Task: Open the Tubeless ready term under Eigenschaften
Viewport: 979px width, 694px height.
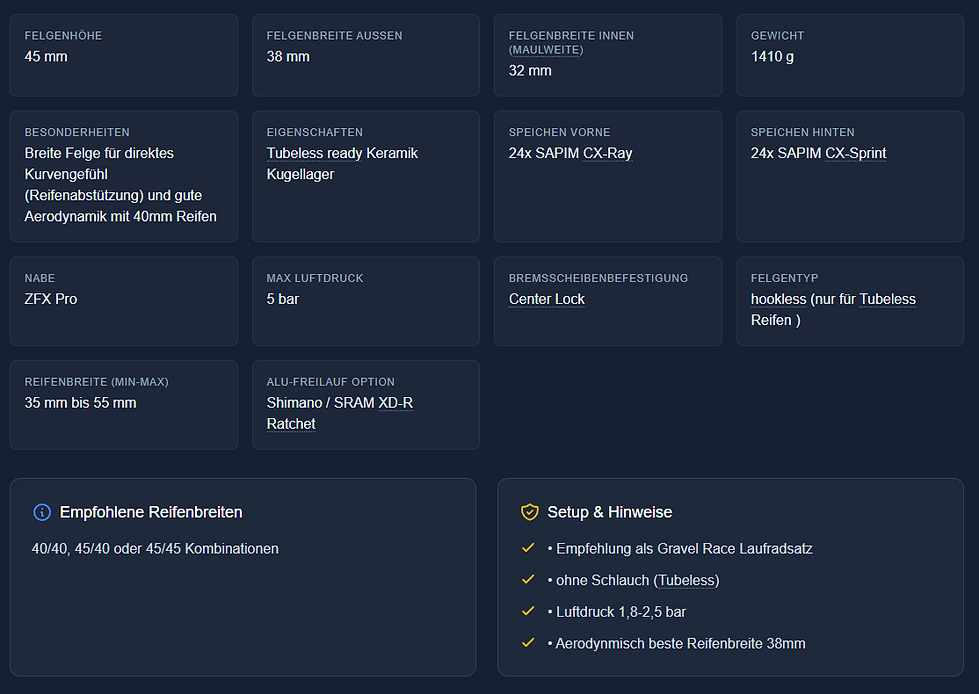Action: [x=314, y=153]
